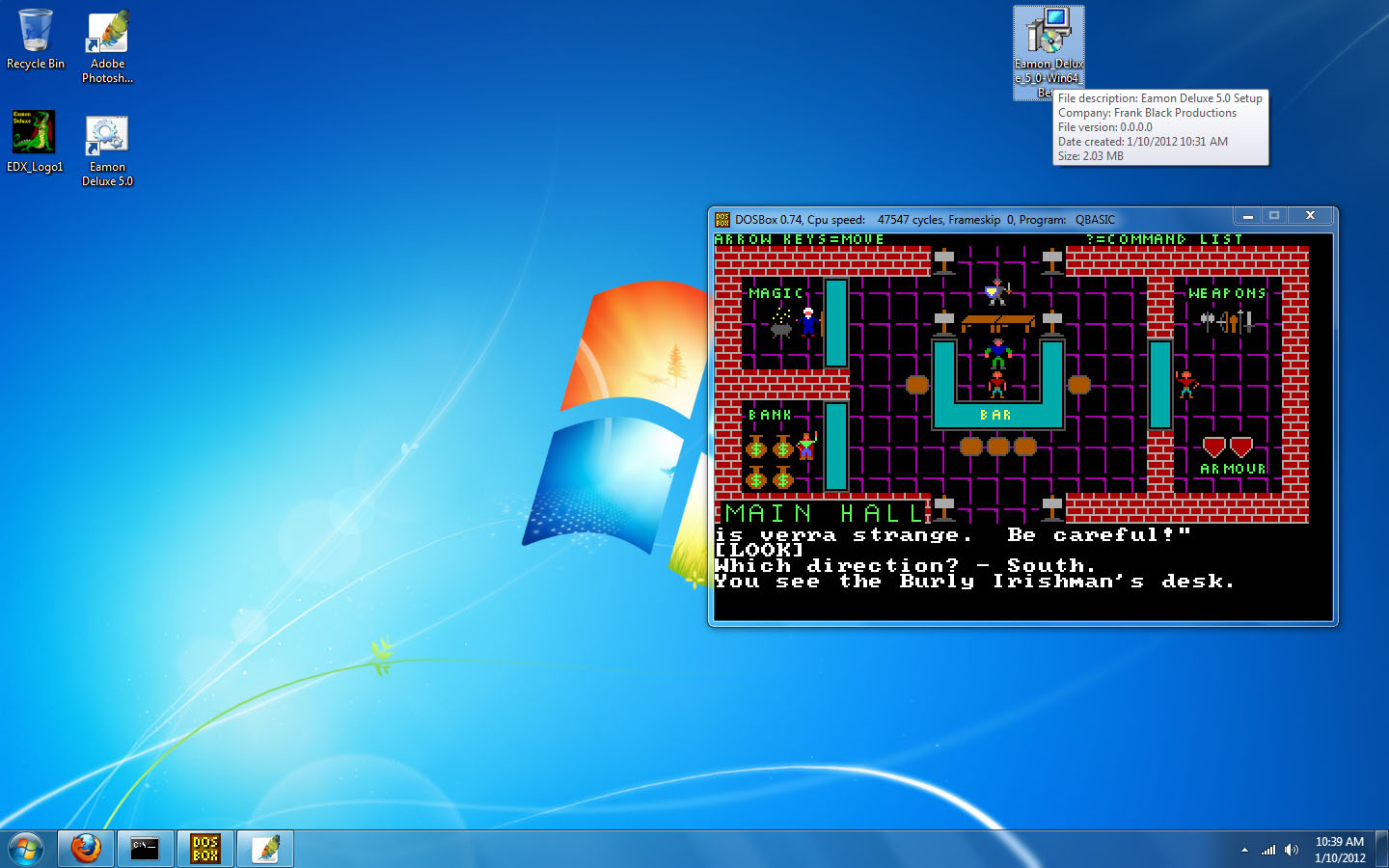Image resolution: width=1389 pixels, height=868 pixels.
Task: Open the command prompt taskbar icon
Action: click(x=145, y=849)
